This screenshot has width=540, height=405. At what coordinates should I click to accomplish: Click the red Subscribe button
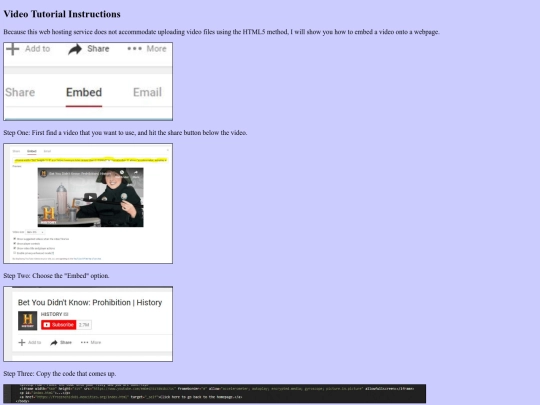(x=59, y=325)
